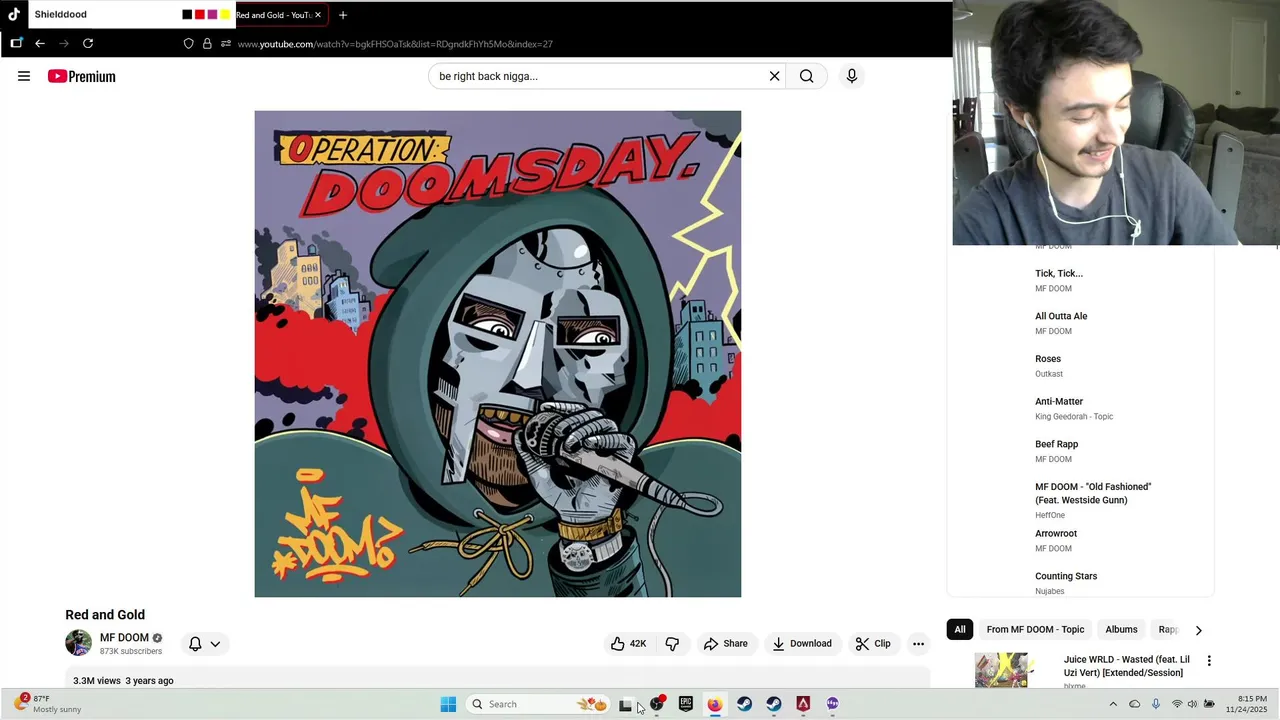Open site permissions icon in address bar
The image size is (1280, 720).
226,44
